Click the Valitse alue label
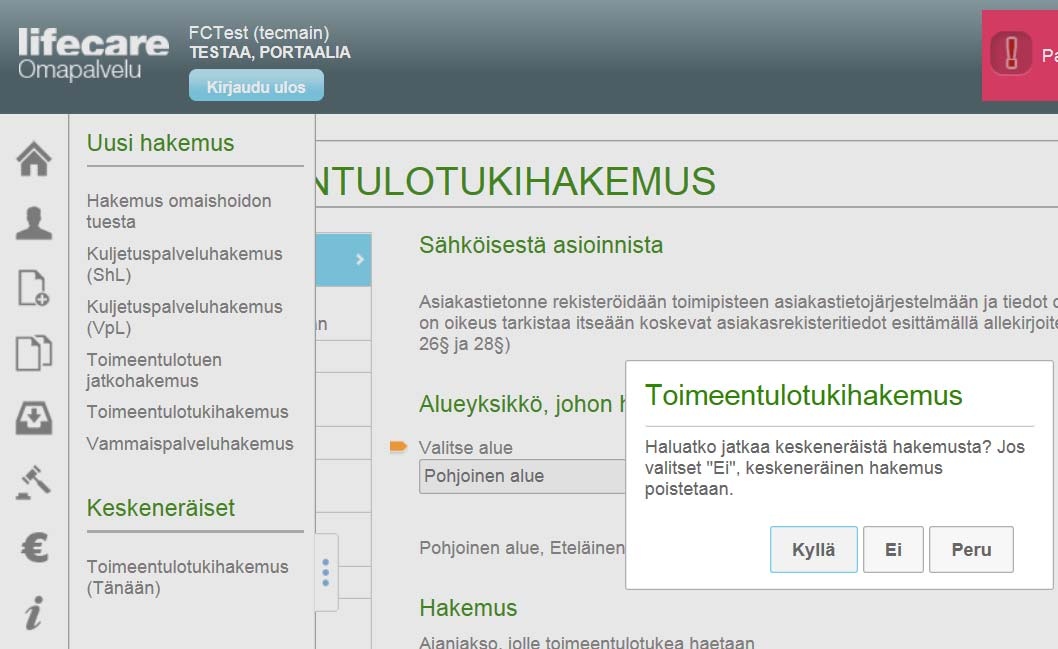 click(466, 448)
